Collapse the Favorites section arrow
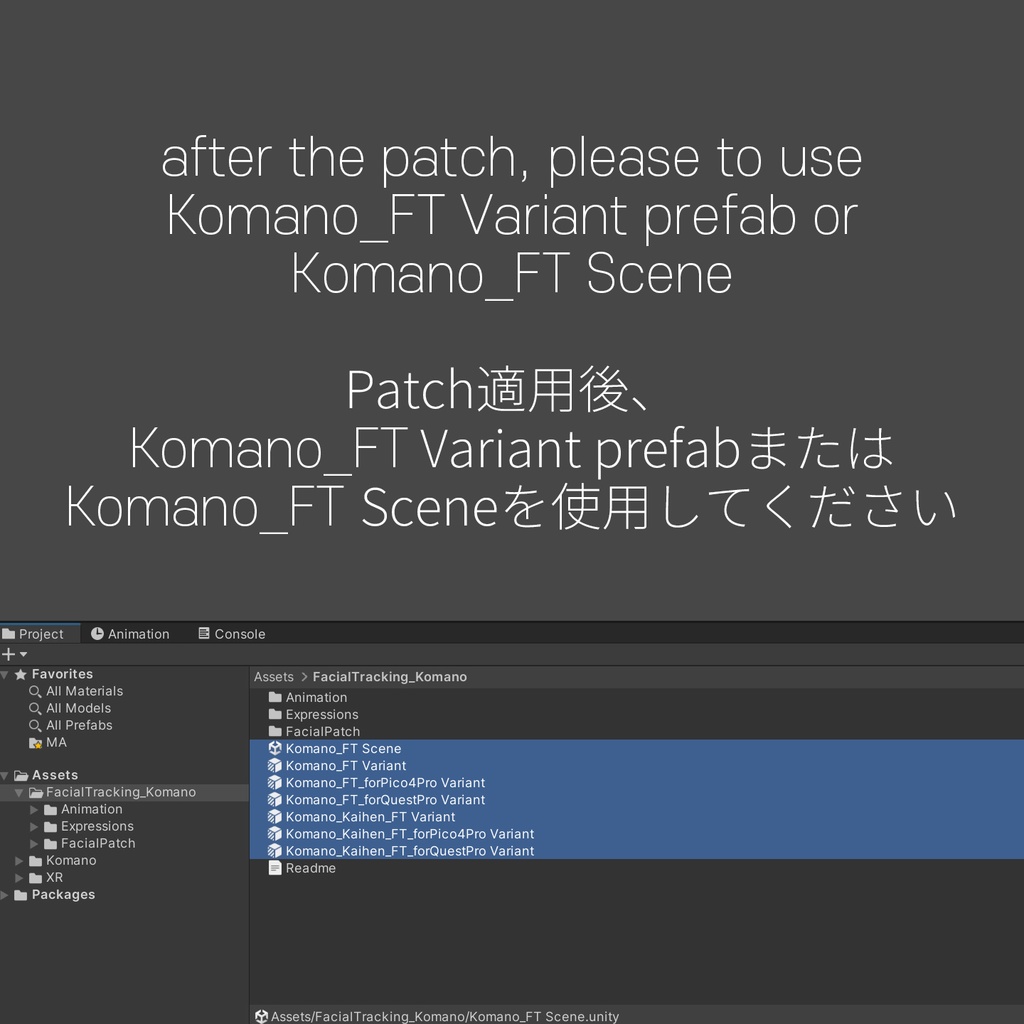This screenshot has width=1024, height=1024. 5,674
